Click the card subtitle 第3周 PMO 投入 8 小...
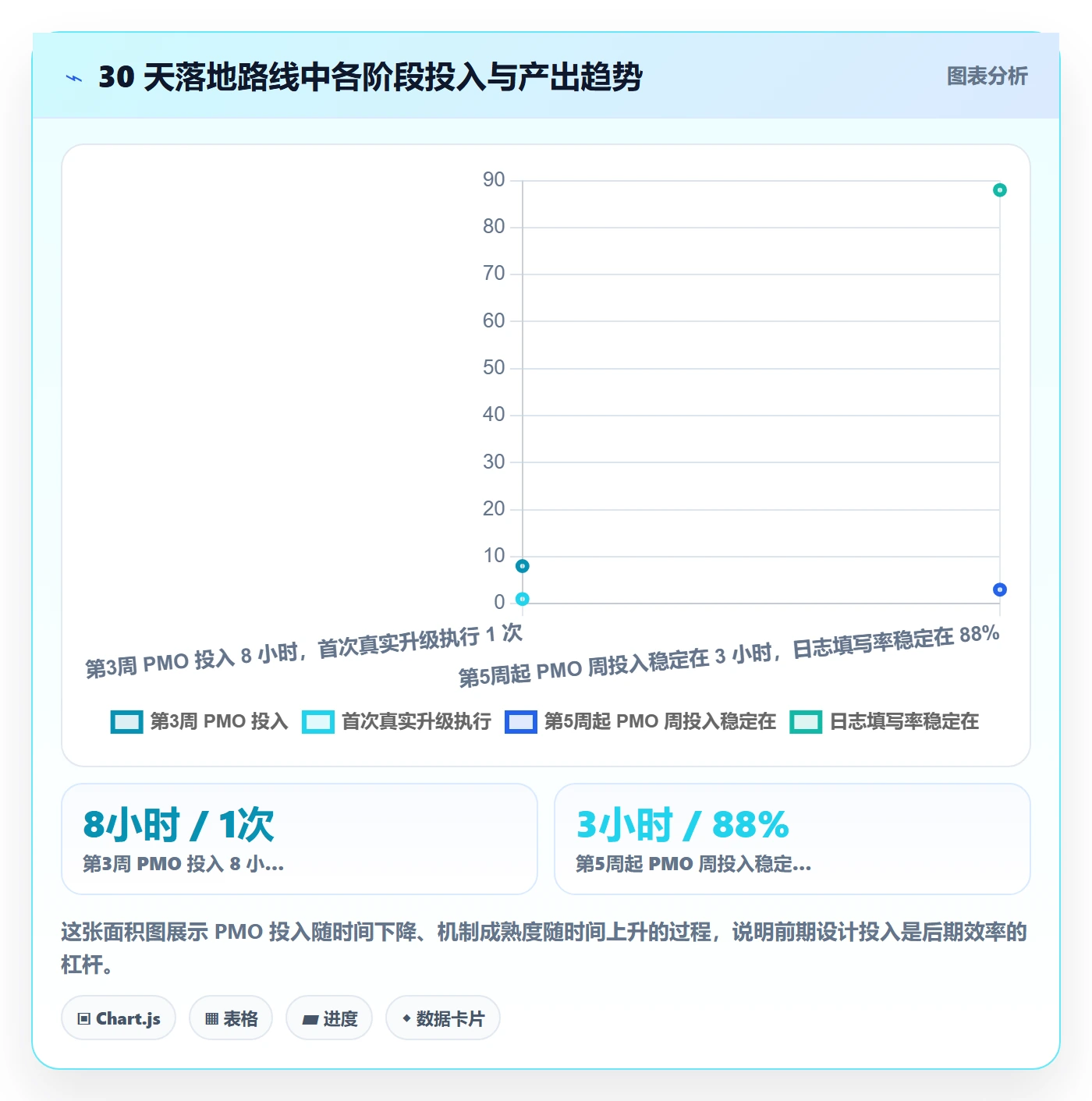The width and height of the screenshot is (1092, 1101). pyautogui.click(x=183, y=864)
